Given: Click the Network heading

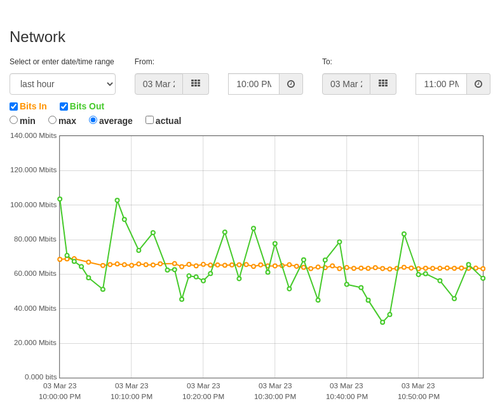Looking at the screenshot, I should click(x=37, y=37).
